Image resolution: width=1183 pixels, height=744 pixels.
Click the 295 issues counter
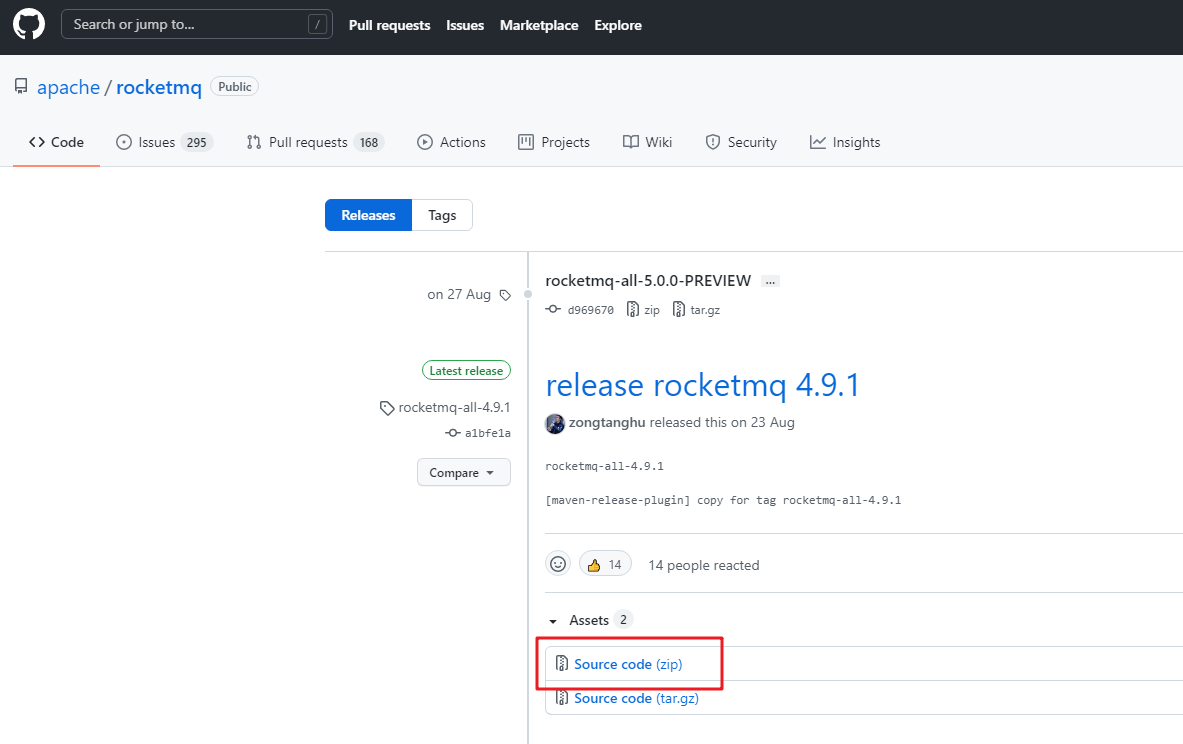tap(197, 143)
